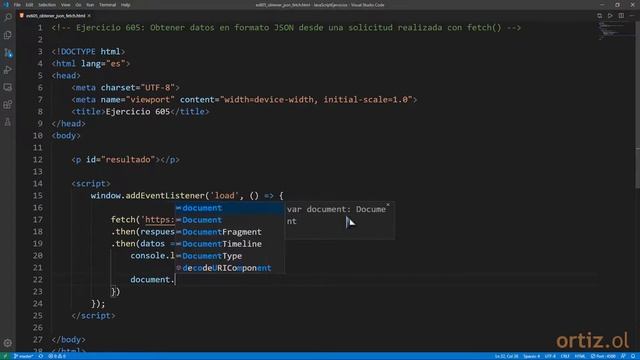The height and width of the screenshot is (360, 640).
Task: Select the ex605 html editor tab
Action: click(55, 16)
